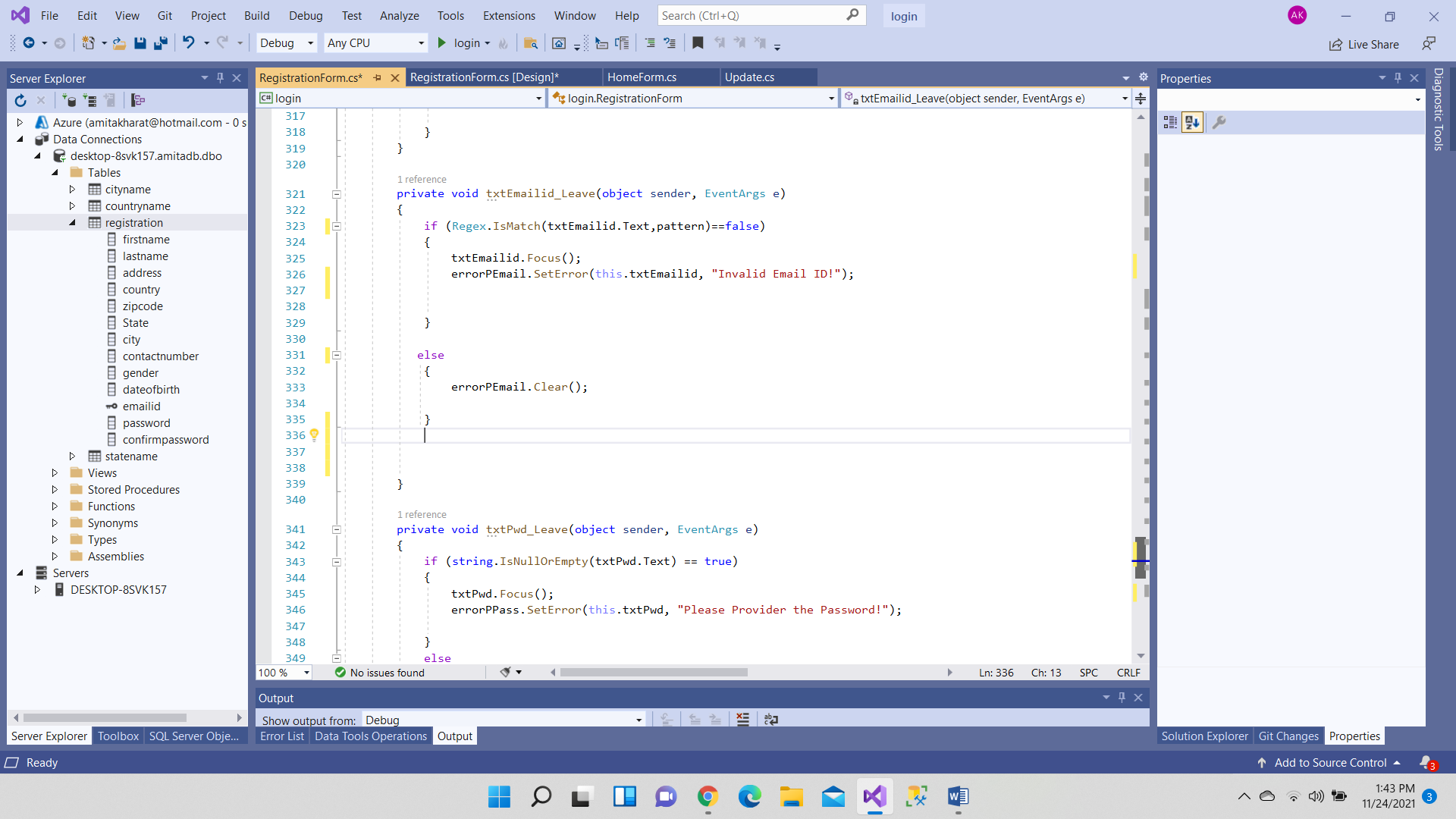
Task: Expand the Stored Procedures folder
Action: click(55, 490)
